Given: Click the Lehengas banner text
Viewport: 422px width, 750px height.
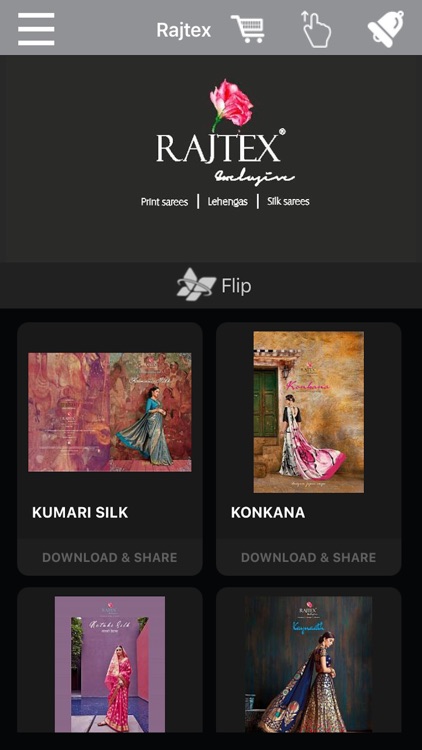Looking at the screenshot, I should [228, 202].
